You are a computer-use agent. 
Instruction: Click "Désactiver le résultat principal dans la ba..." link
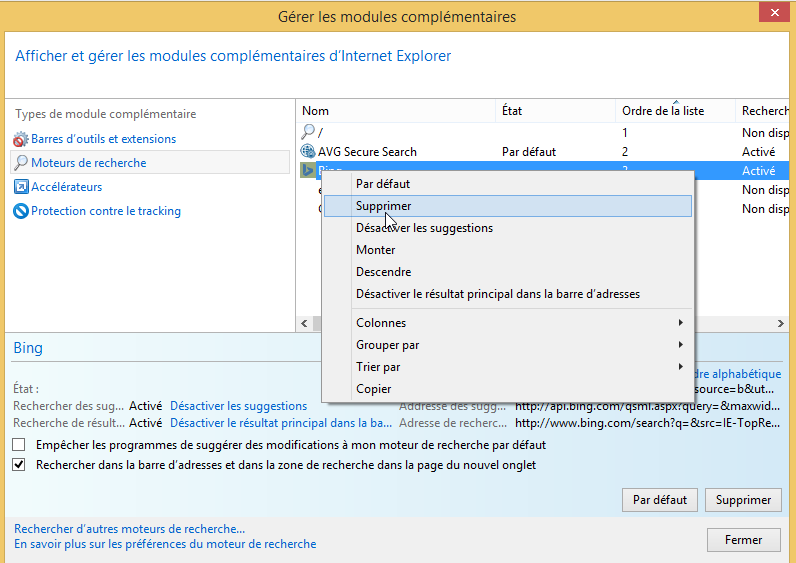(x=281, y=423)
